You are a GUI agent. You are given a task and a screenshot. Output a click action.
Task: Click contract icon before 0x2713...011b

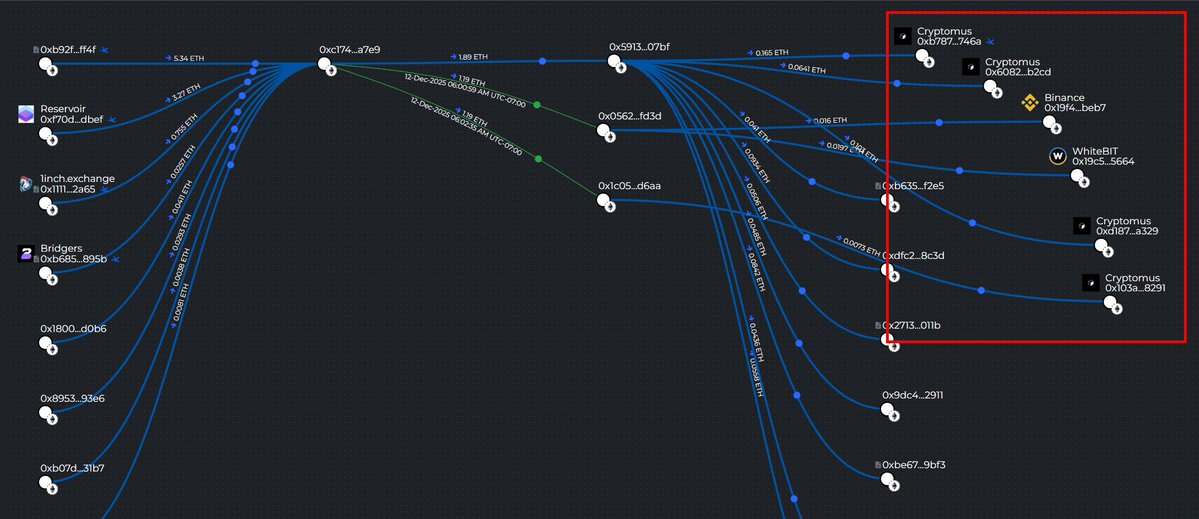click(x=879, y=326)
